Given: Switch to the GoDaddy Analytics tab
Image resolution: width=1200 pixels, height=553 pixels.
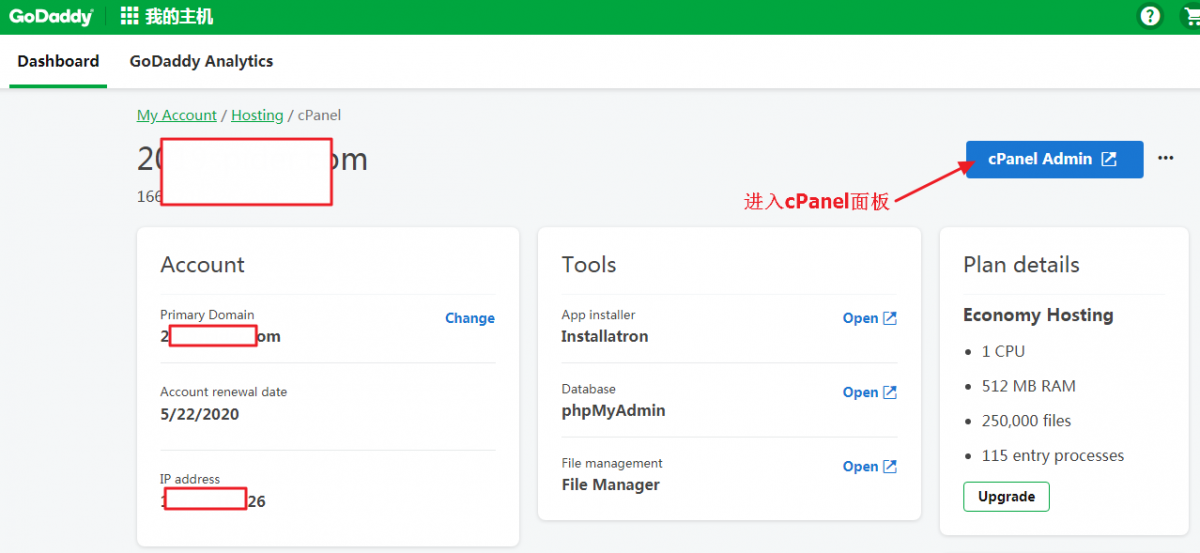Looking at the screenshot, I should click(x=201, y=61).
